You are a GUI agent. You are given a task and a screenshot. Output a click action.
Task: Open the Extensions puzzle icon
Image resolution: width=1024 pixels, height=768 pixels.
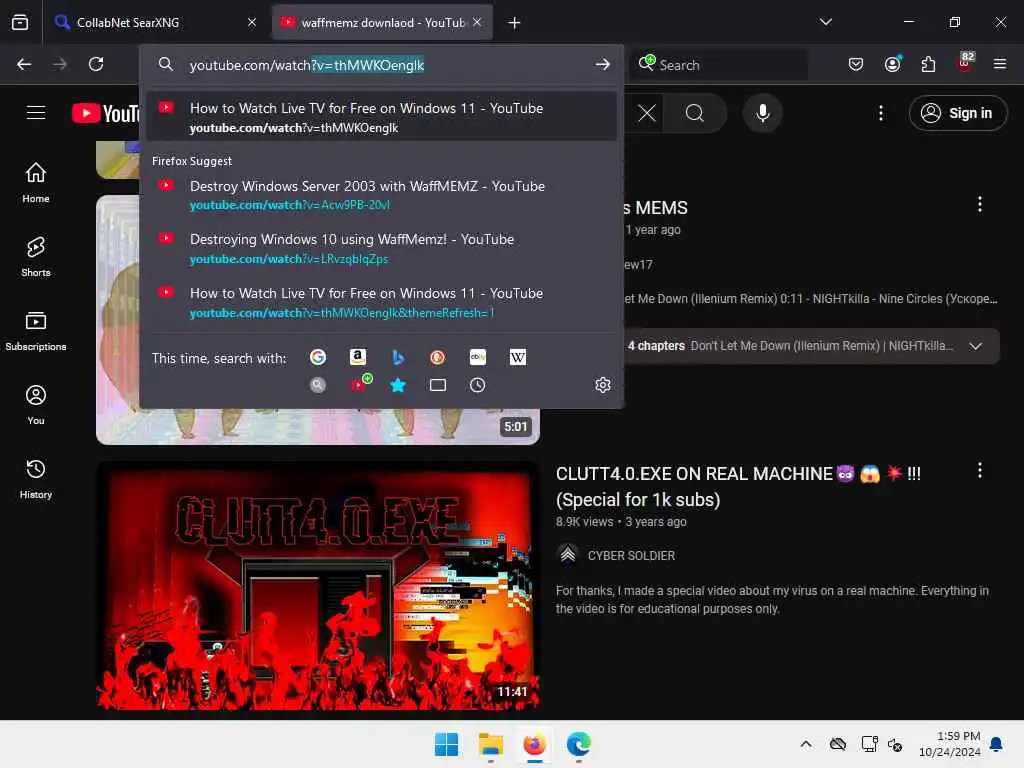[x=928, y=64]
